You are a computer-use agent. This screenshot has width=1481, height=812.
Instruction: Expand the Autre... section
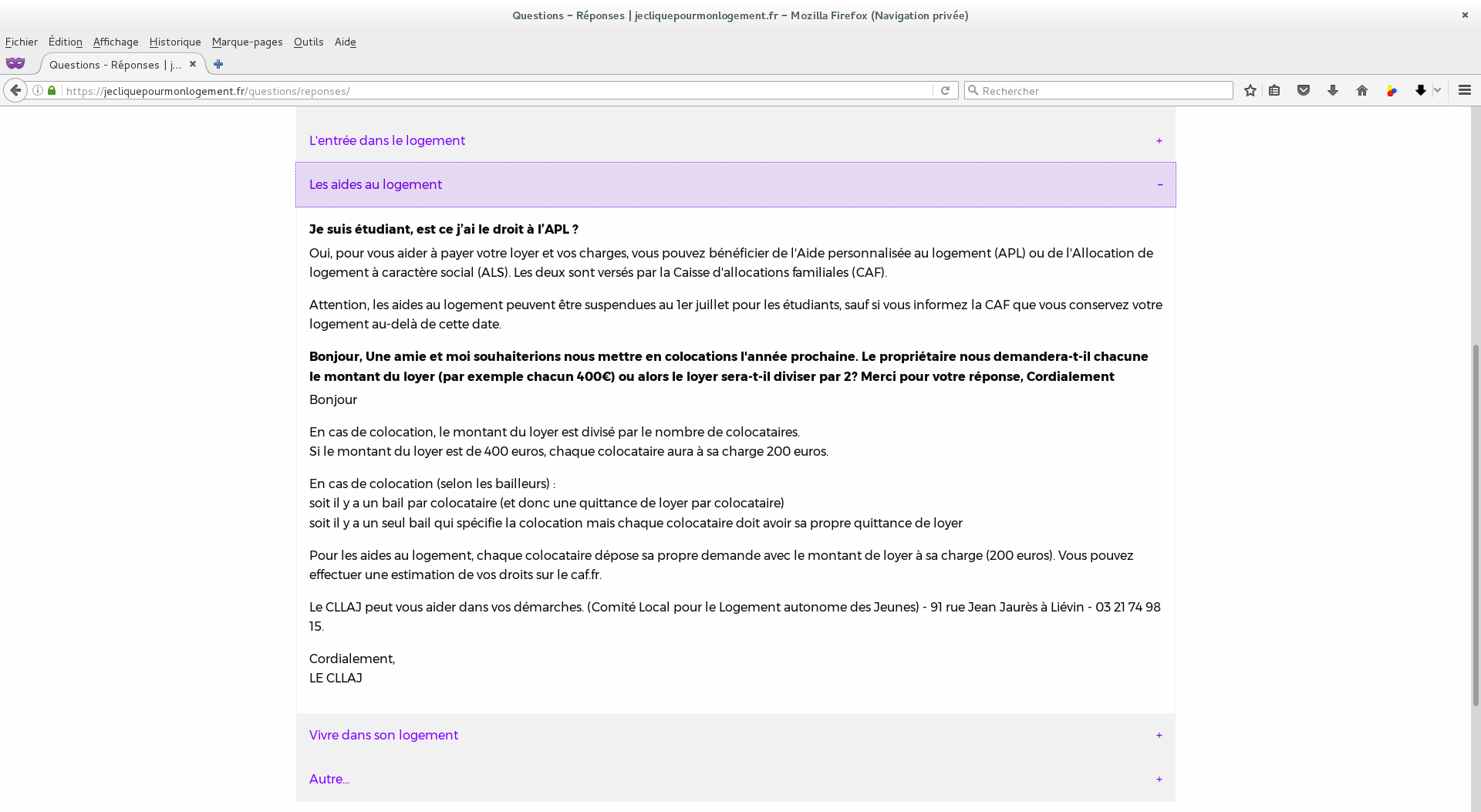click(x=736, y=779)
